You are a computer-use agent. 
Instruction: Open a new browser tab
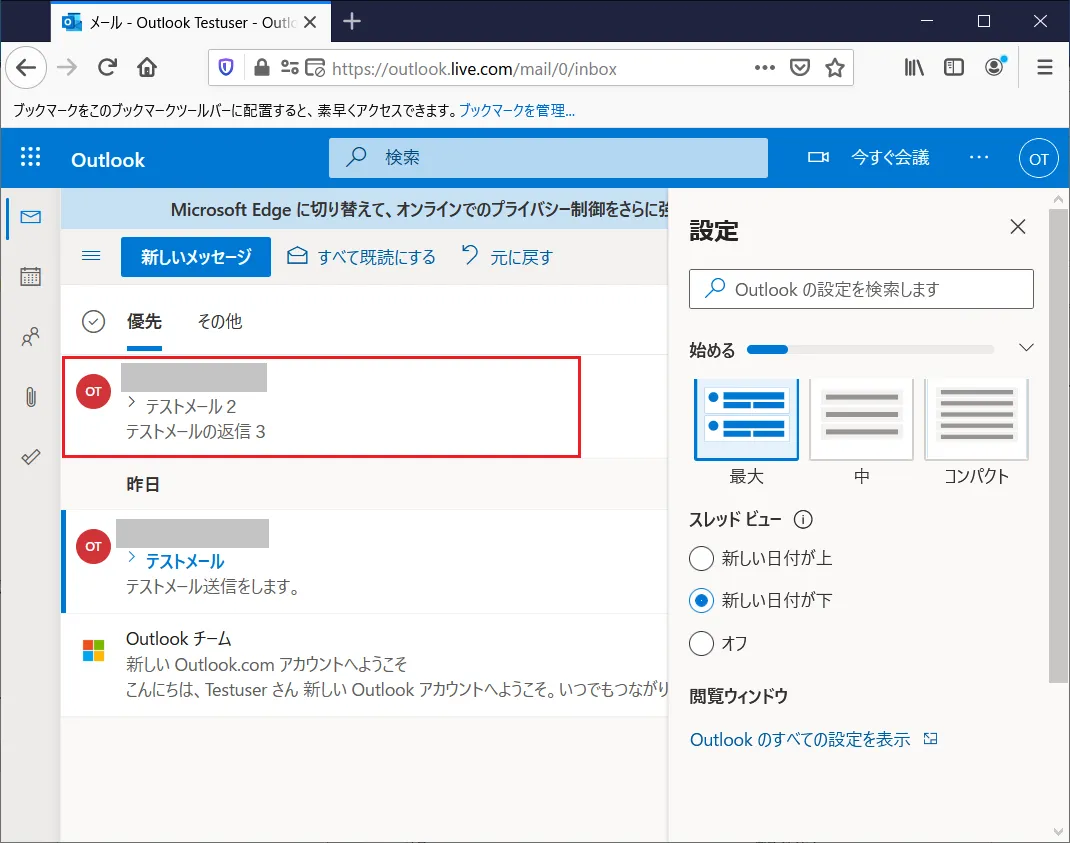tap(351, 22)
